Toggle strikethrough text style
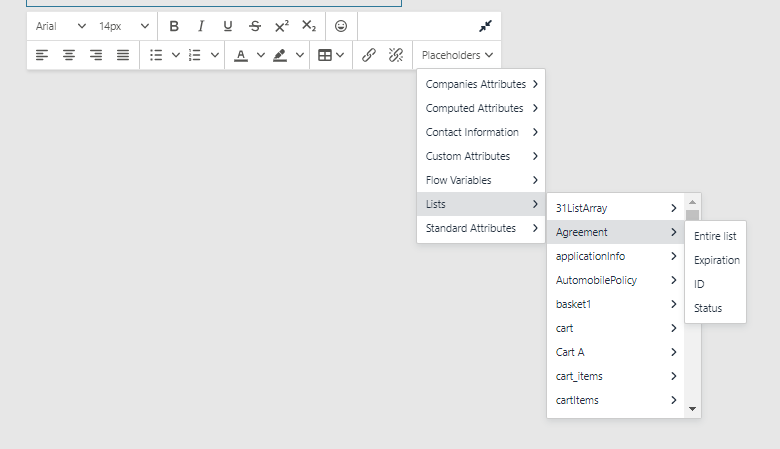Screen dimensions: 780x449 (x=254, y=26)
